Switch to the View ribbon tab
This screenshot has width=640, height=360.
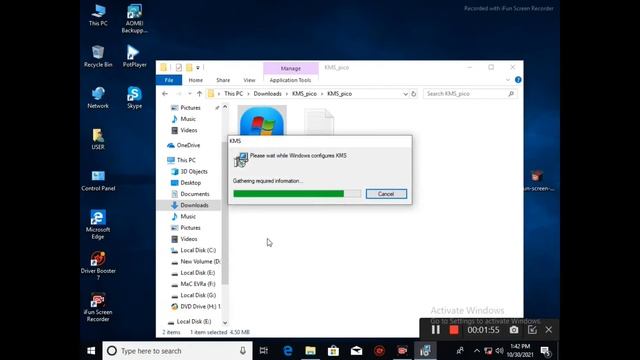tap(249, 80)
